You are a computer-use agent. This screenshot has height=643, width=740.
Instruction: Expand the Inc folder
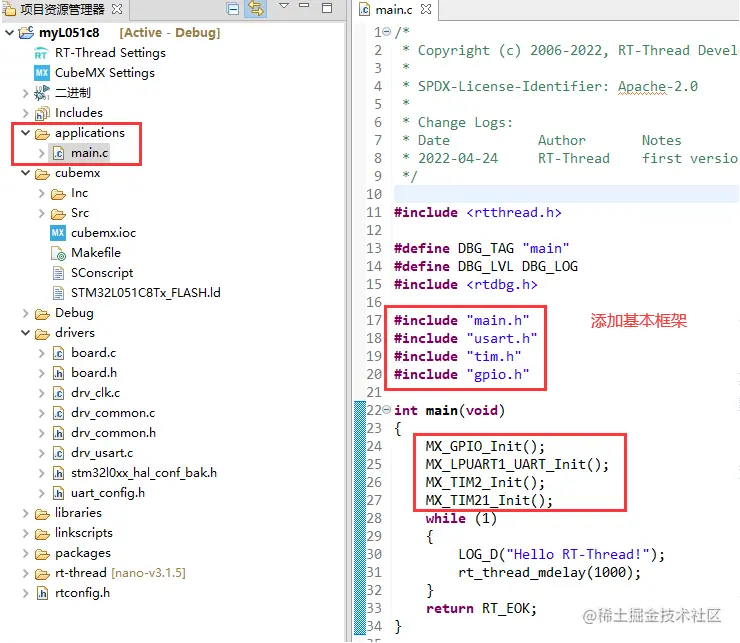42,193
